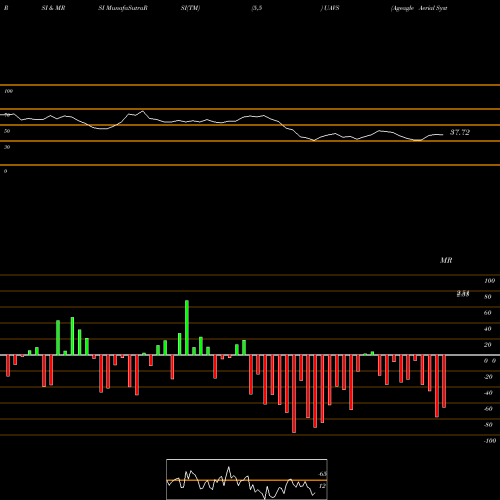Open the mini RSI overview chart thumbnail
Viewport: 500px width, 500px height.
point(247,479)
